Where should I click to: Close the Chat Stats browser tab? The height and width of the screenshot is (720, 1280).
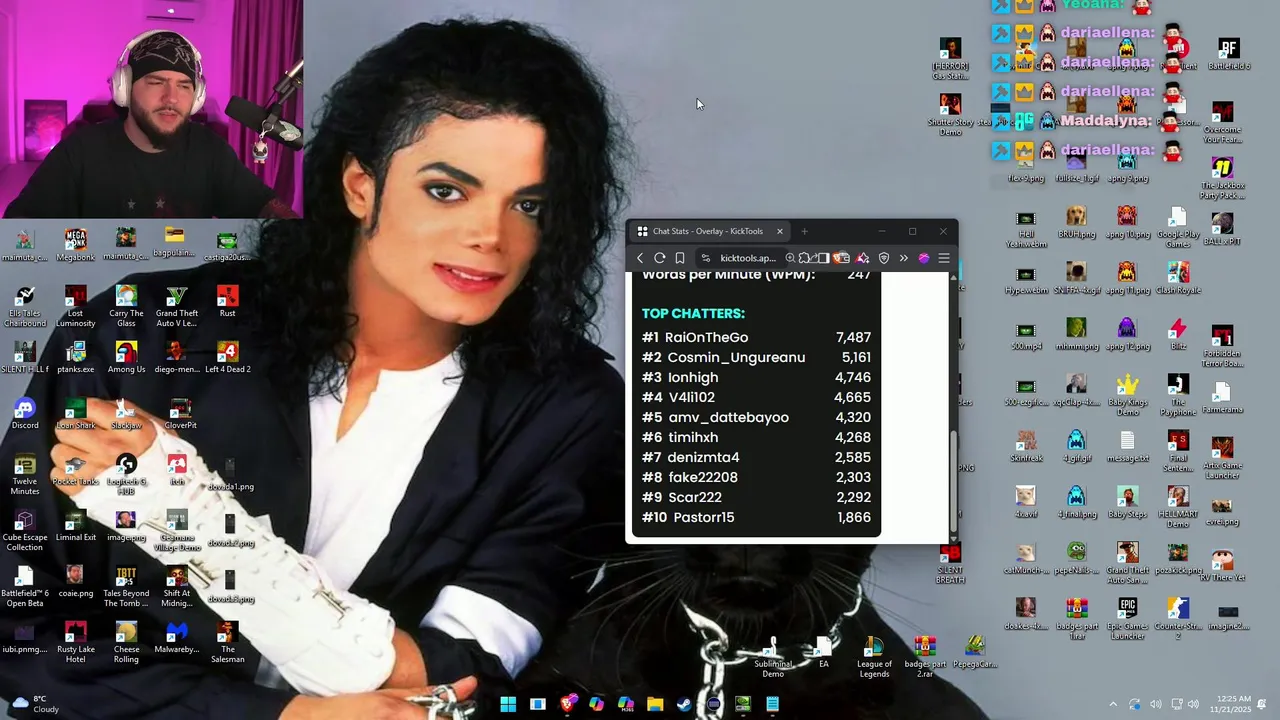coord(780,231)
